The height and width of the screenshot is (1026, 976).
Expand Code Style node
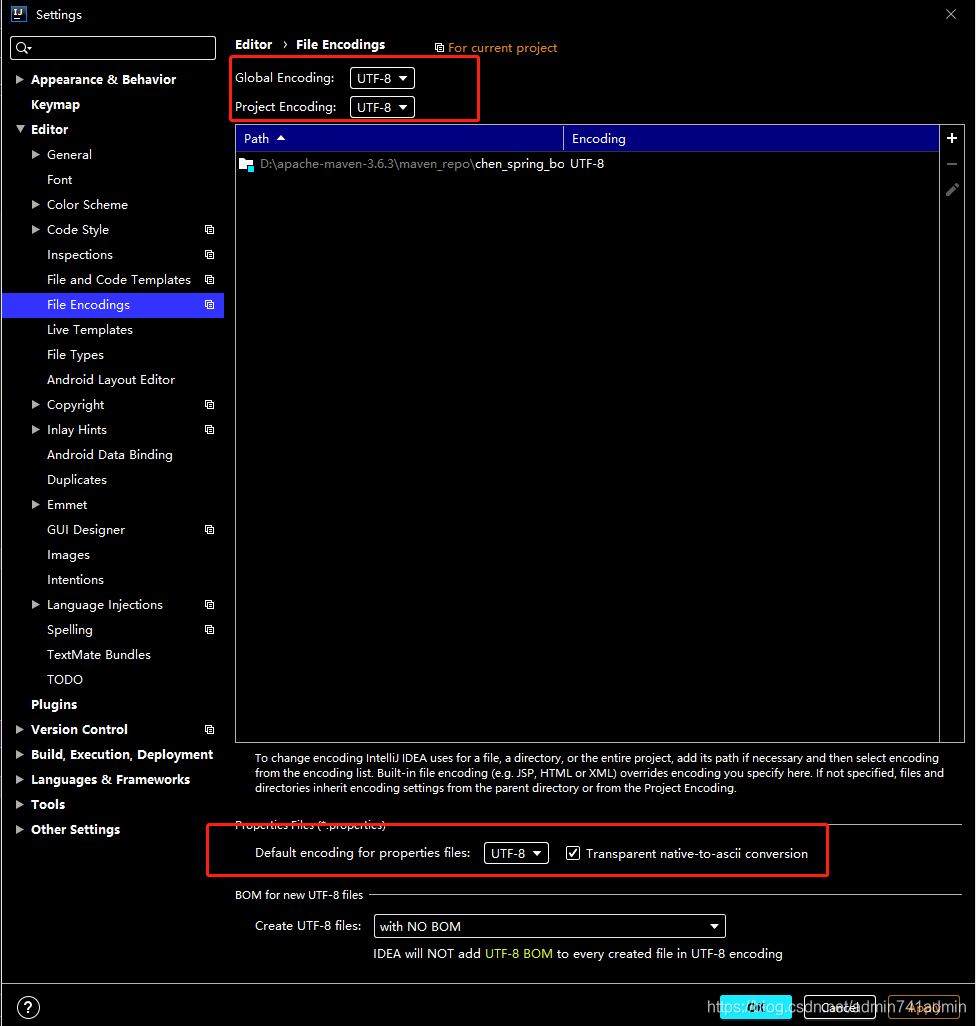(36, 230)
